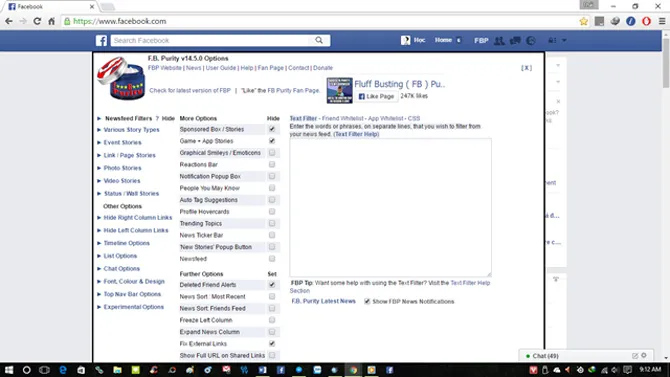Open the friend requests icon
Screen dimensions: 670x377
coord(499,41)
